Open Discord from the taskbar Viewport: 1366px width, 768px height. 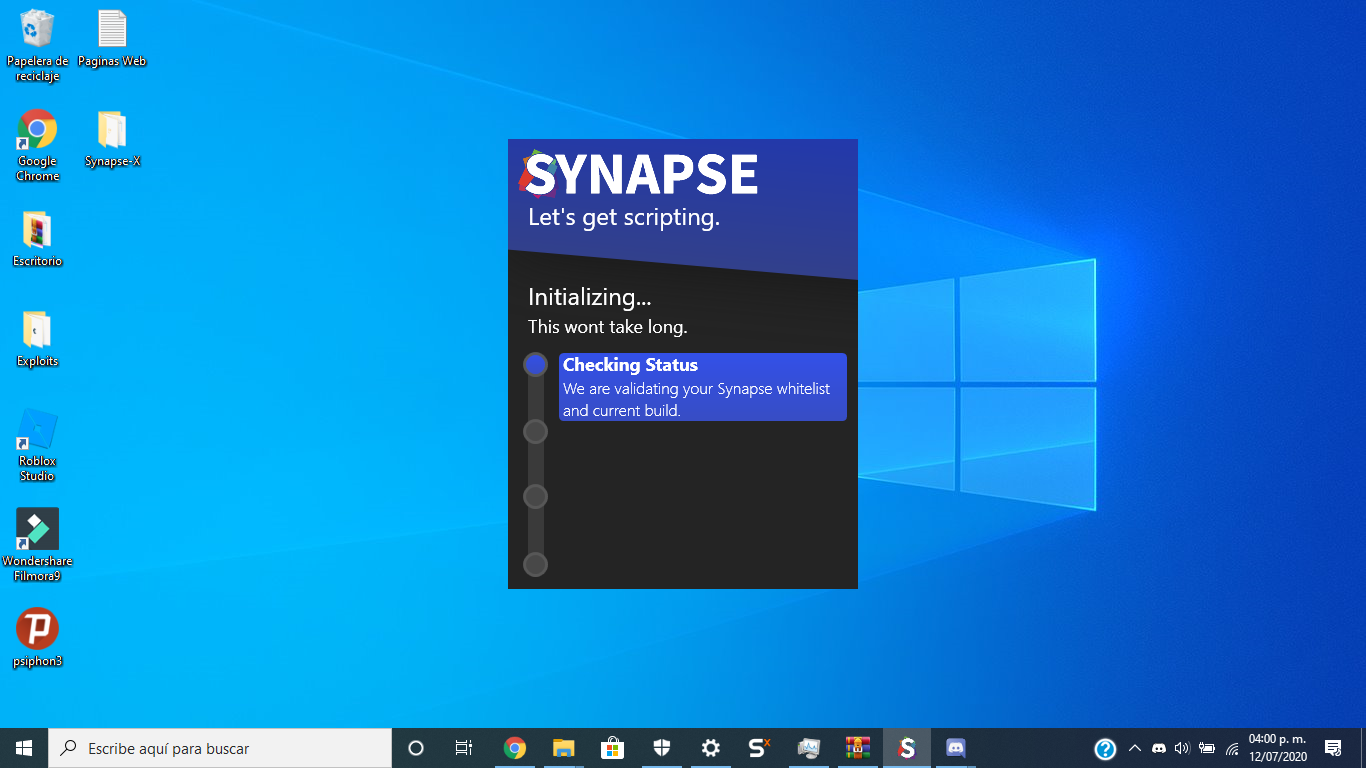[955, 748]
